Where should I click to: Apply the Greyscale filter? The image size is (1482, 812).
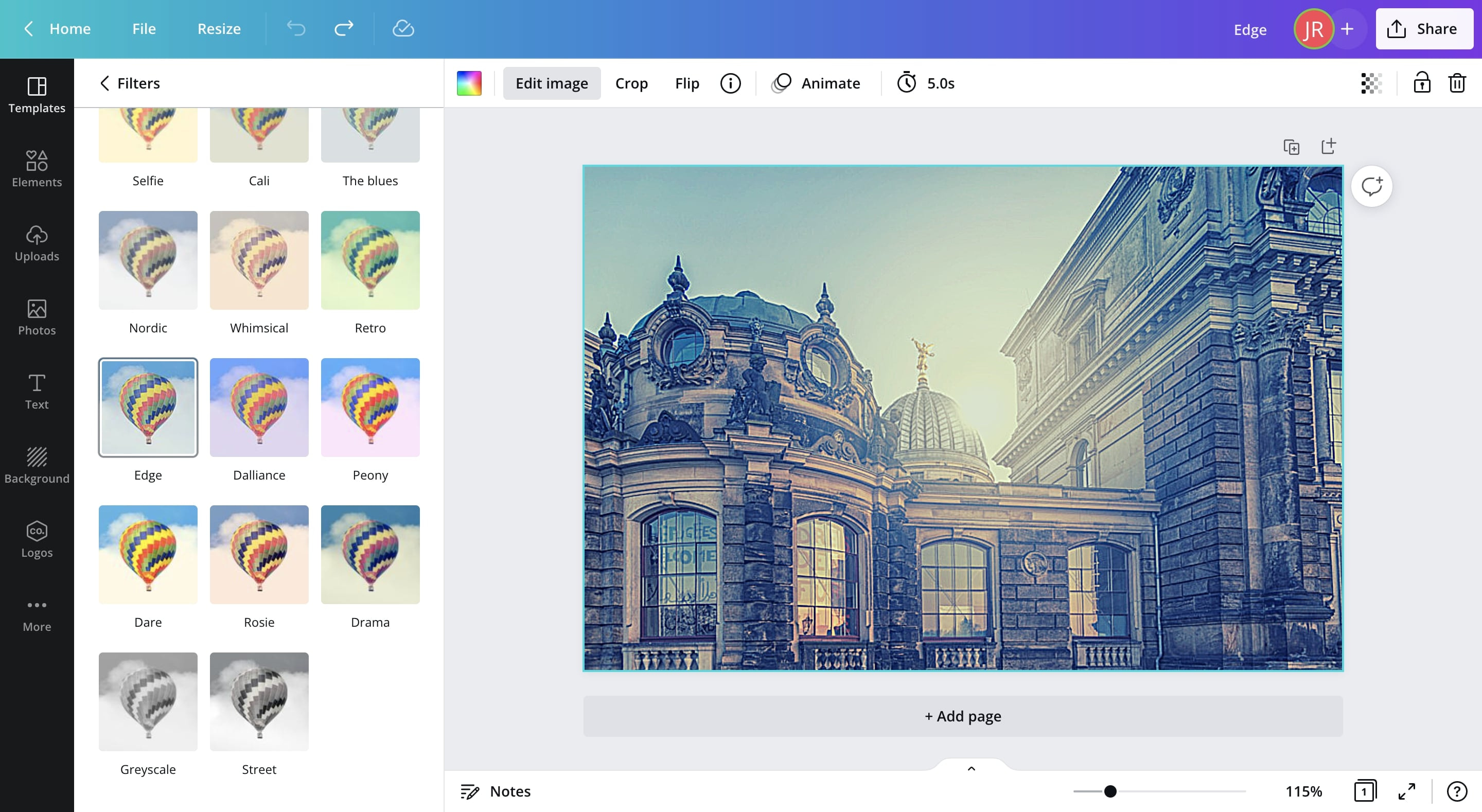click(148, 701)
